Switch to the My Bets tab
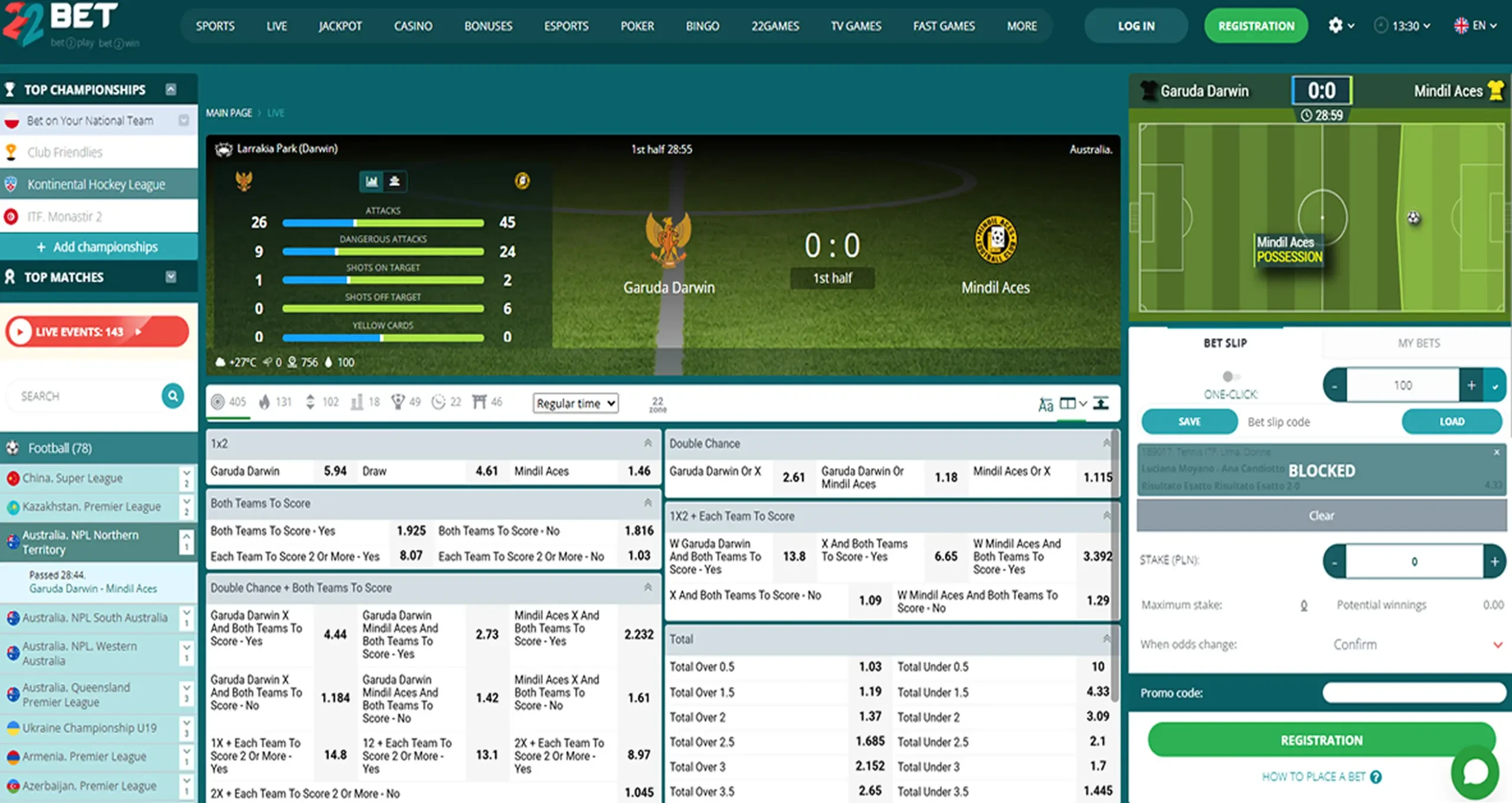The width and height of the screenshot is (1512, 803). tap(1419, 343)
